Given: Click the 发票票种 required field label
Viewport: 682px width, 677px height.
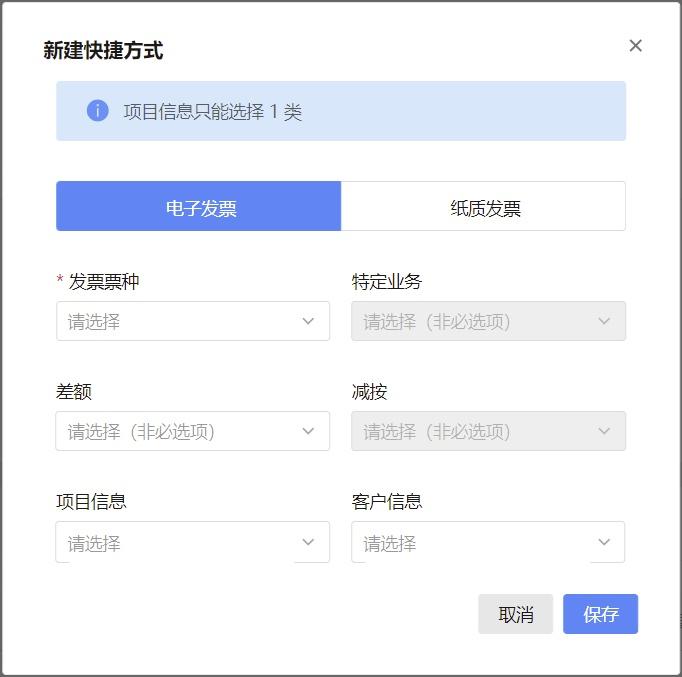Looking at the screenshot, I should (x=104, y=282).
